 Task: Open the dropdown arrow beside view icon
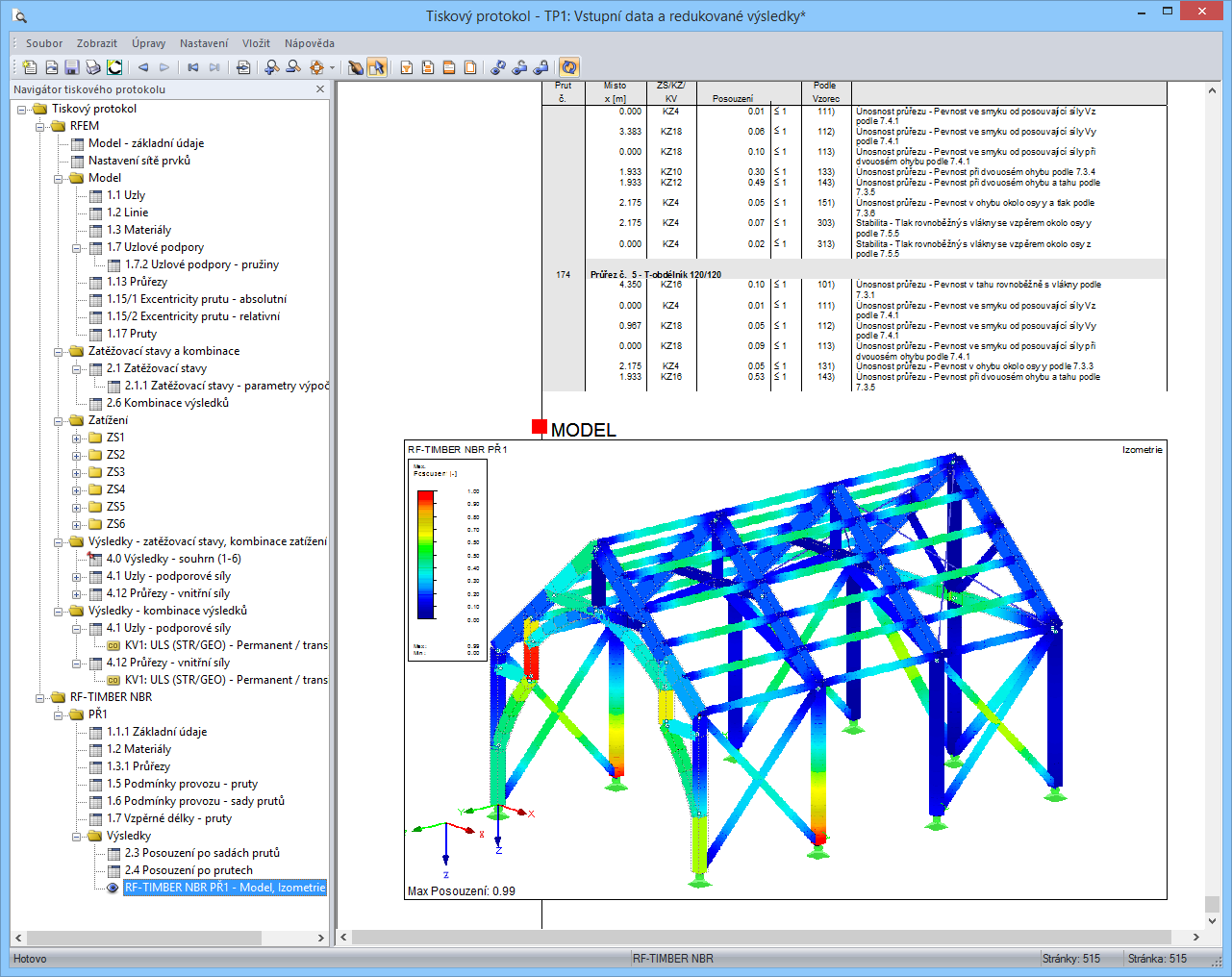(332, 67)
